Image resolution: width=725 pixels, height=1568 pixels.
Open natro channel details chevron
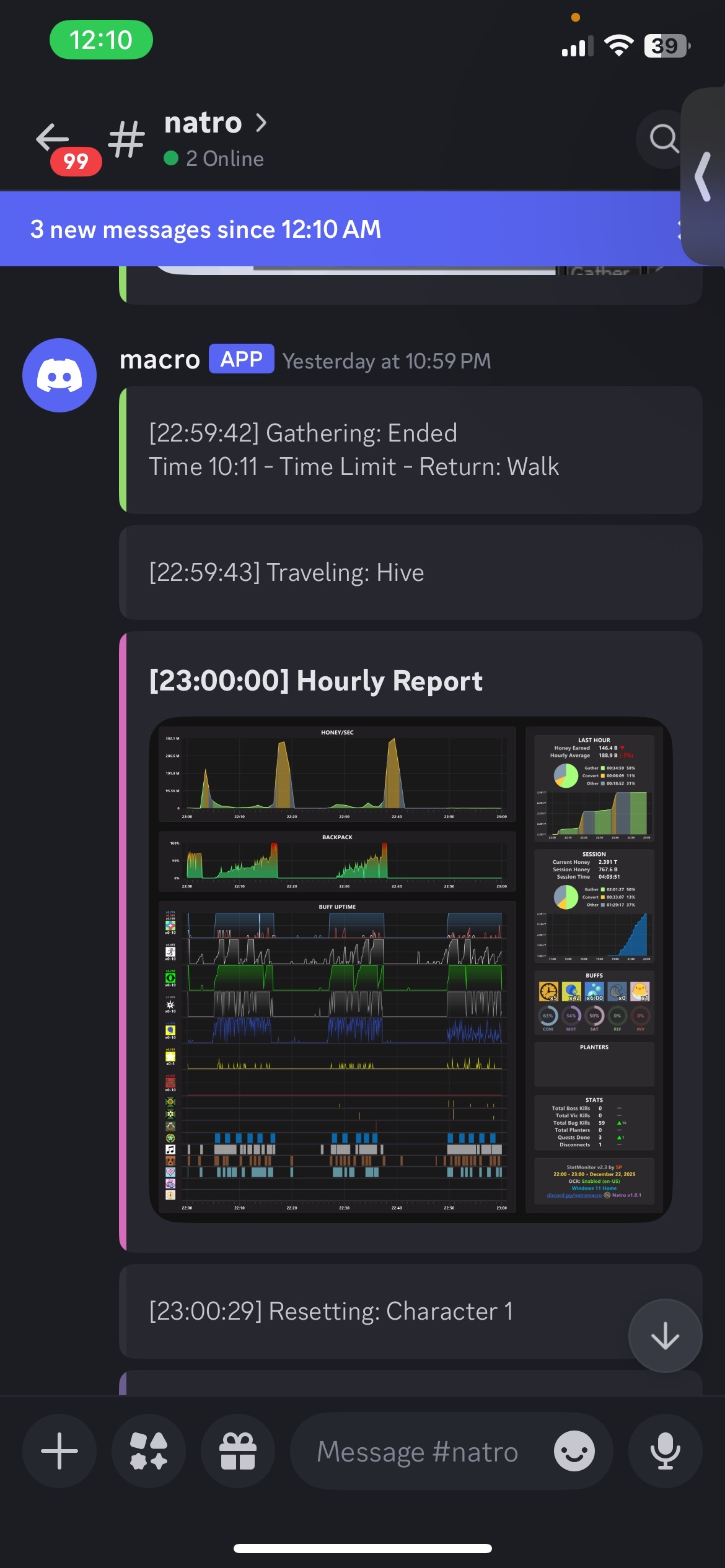click(261, 123)
